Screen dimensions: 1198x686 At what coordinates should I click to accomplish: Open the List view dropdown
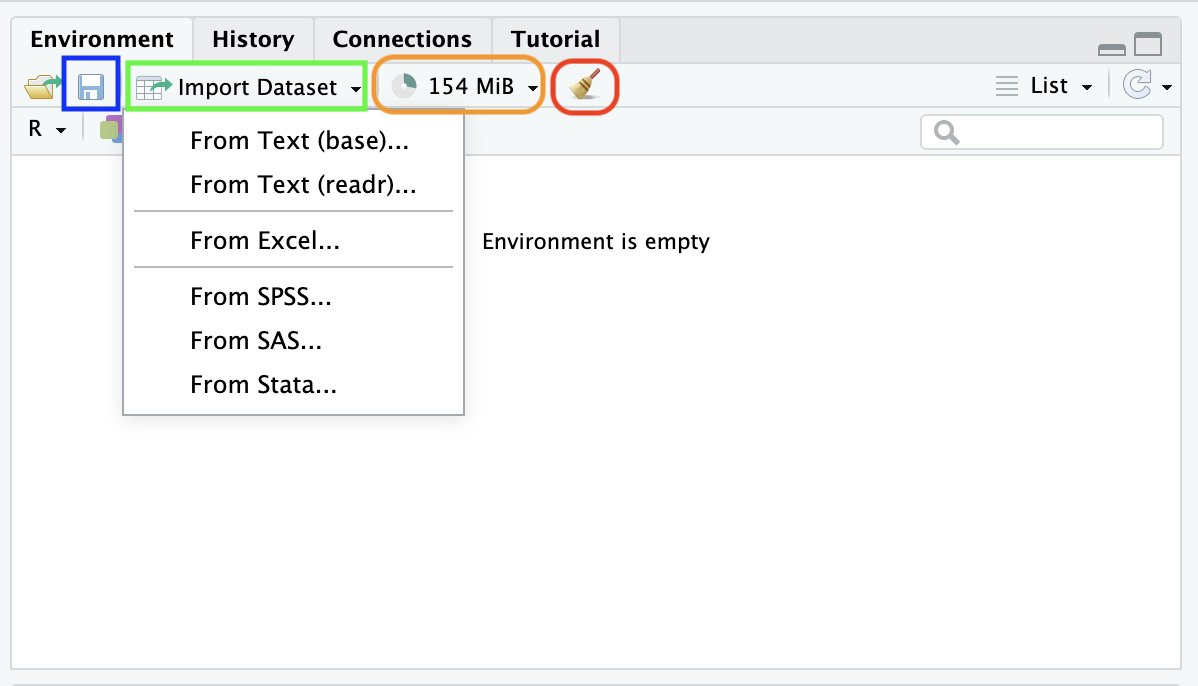pyautogui.click(x=1045, y=86)
